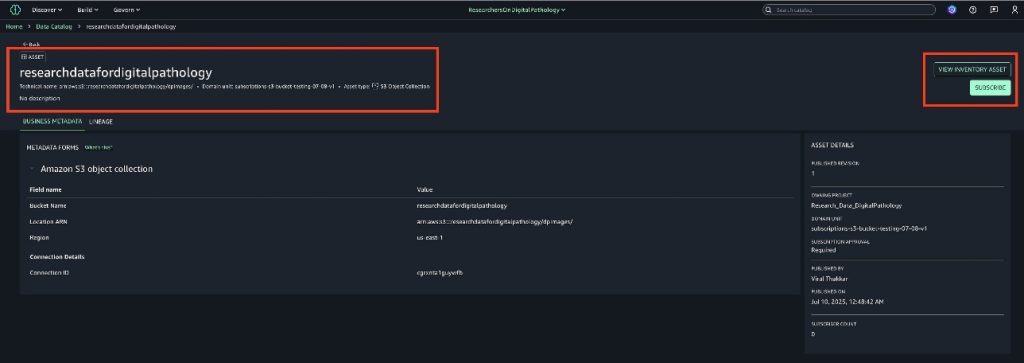1024x363 pixels.
Task: Go to Home in the breadcrumb
Action: 14,27
